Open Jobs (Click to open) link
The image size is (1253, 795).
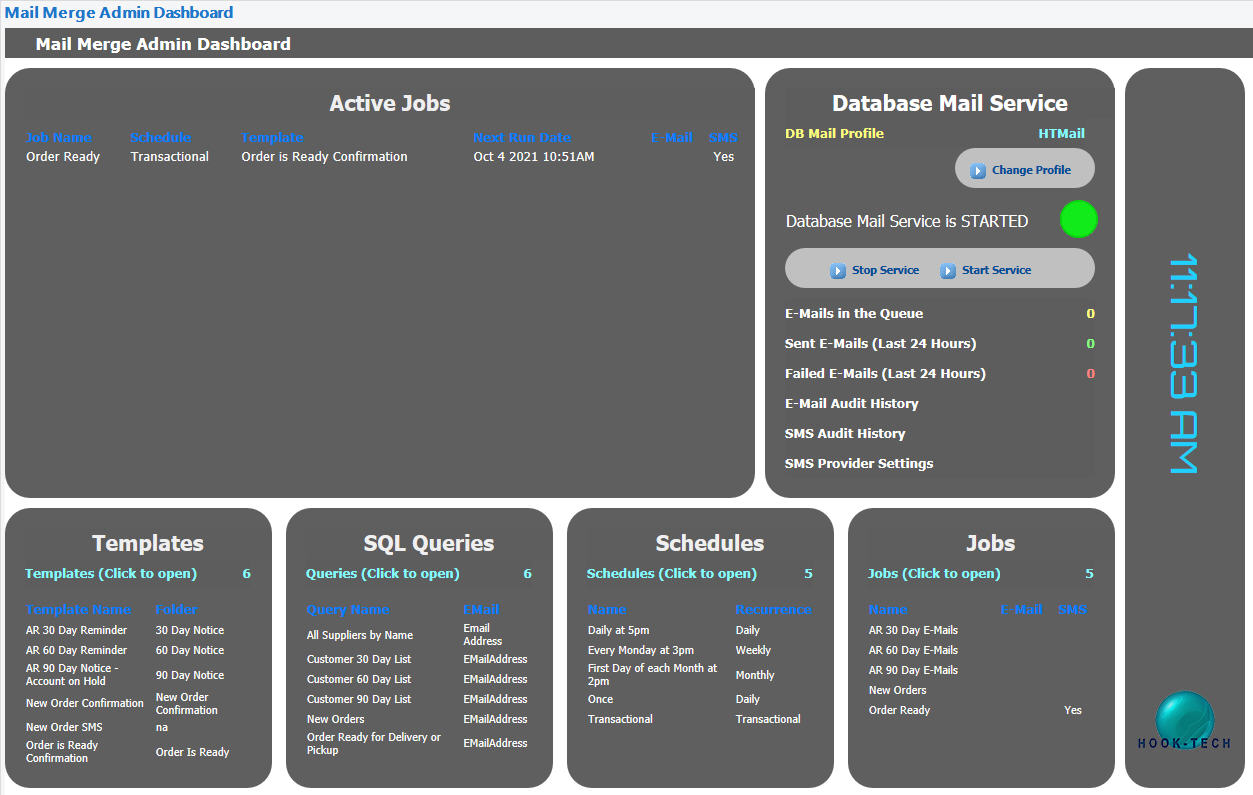[x=934, y=574]
